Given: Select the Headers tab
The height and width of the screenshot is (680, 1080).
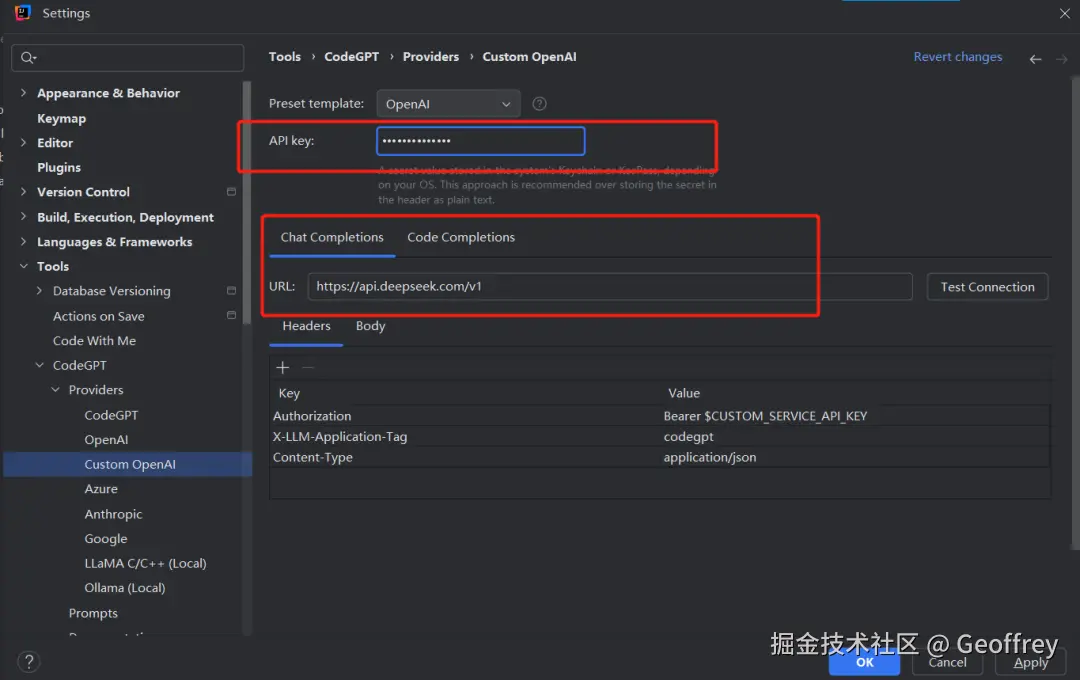Looking at the screenshot, I should tap(306, 326).
